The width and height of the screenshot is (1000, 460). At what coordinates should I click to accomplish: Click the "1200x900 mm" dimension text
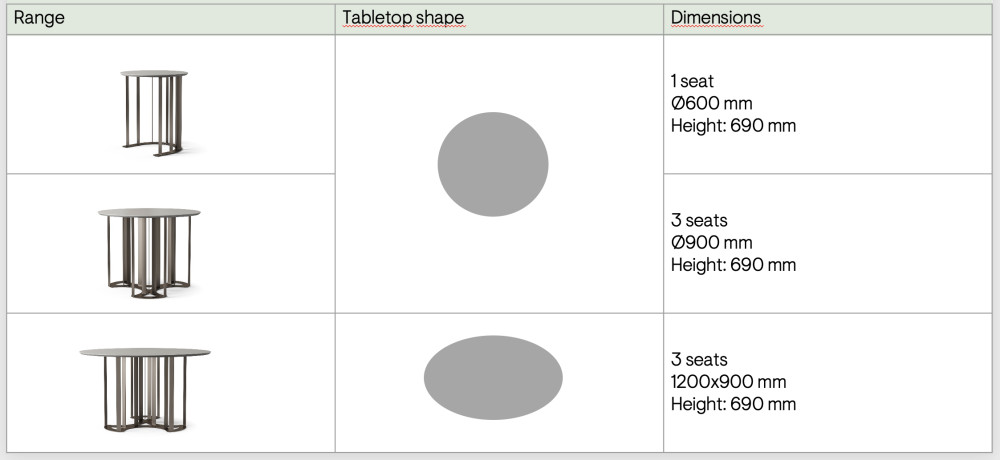(x=728, y=382)
